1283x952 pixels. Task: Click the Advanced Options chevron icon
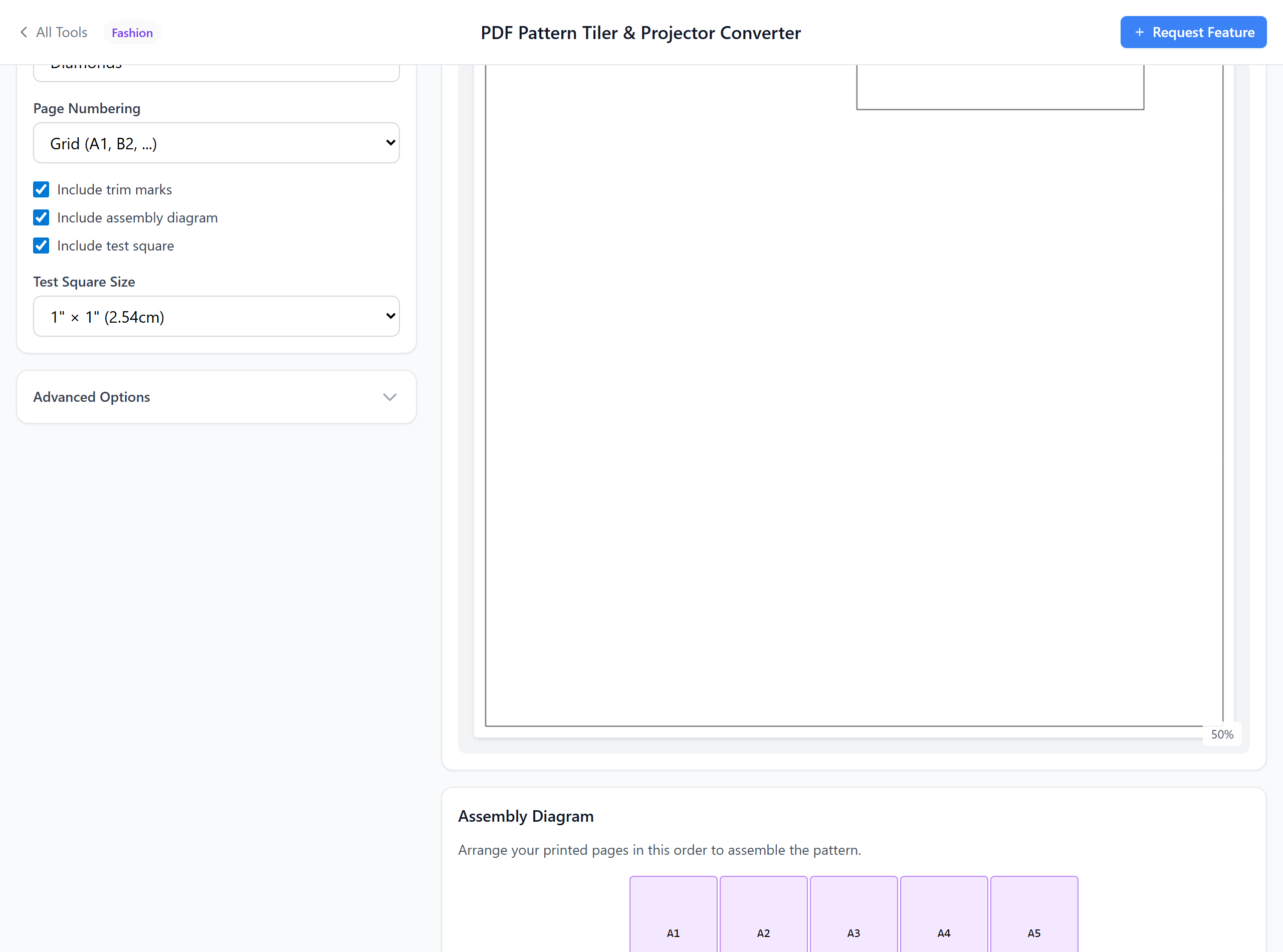pyautogui.click(x=389, y=397)
